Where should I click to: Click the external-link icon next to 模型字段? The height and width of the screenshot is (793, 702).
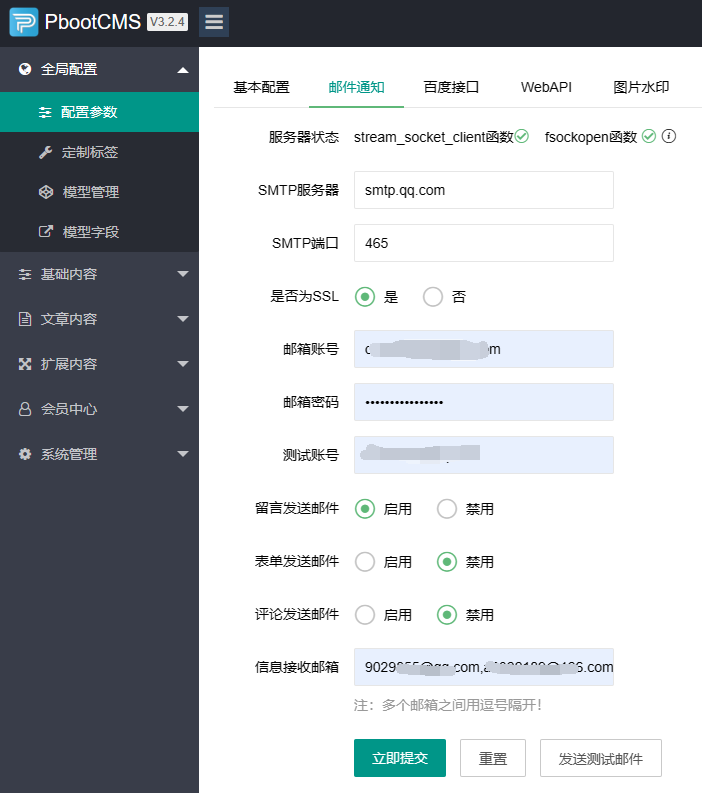[46, 232]
